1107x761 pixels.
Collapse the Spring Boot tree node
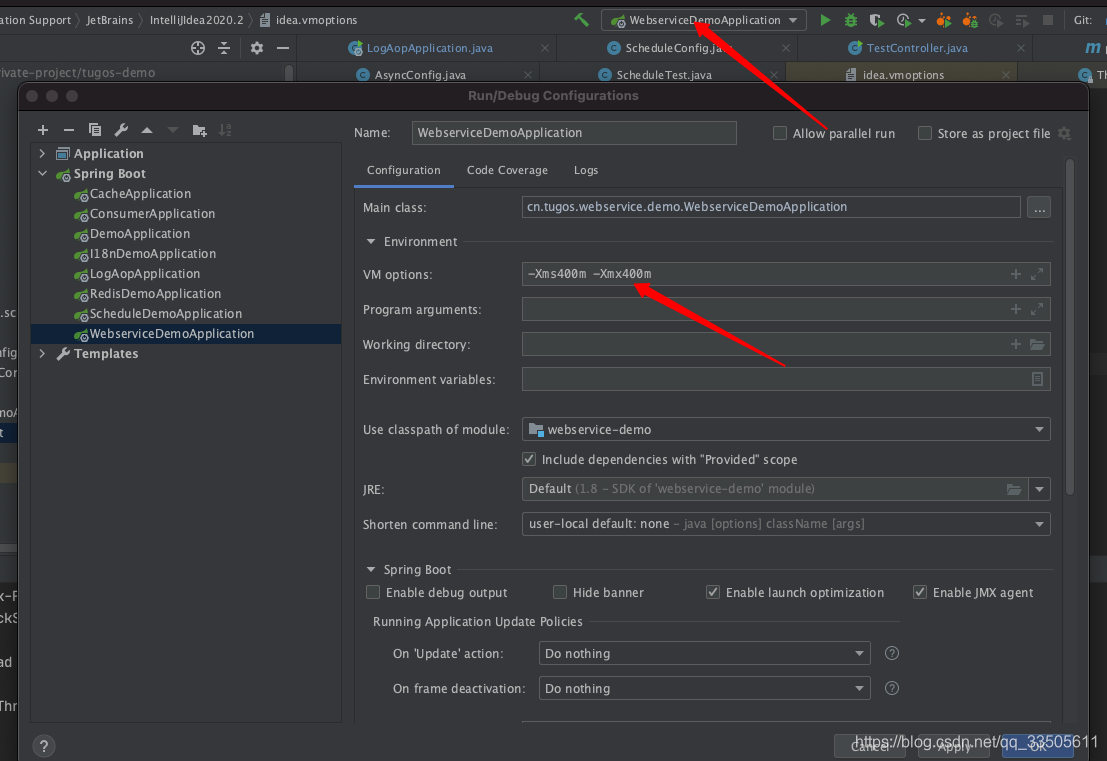click(x=42, y=173)
